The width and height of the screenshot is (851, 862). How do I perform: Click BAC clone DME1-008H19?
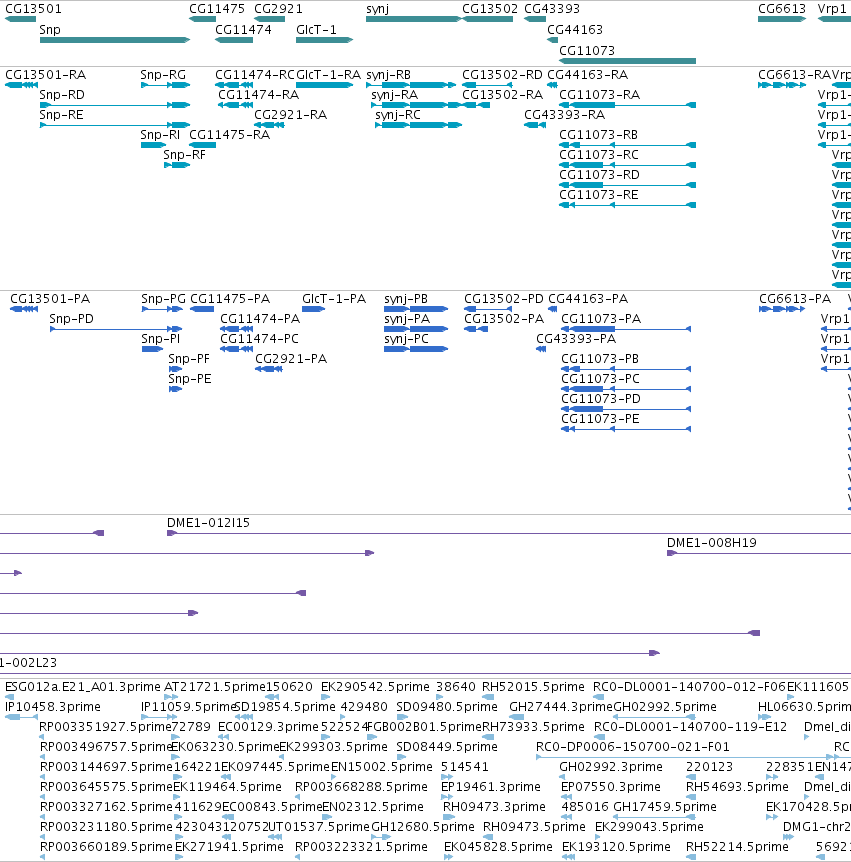[759, 553]
